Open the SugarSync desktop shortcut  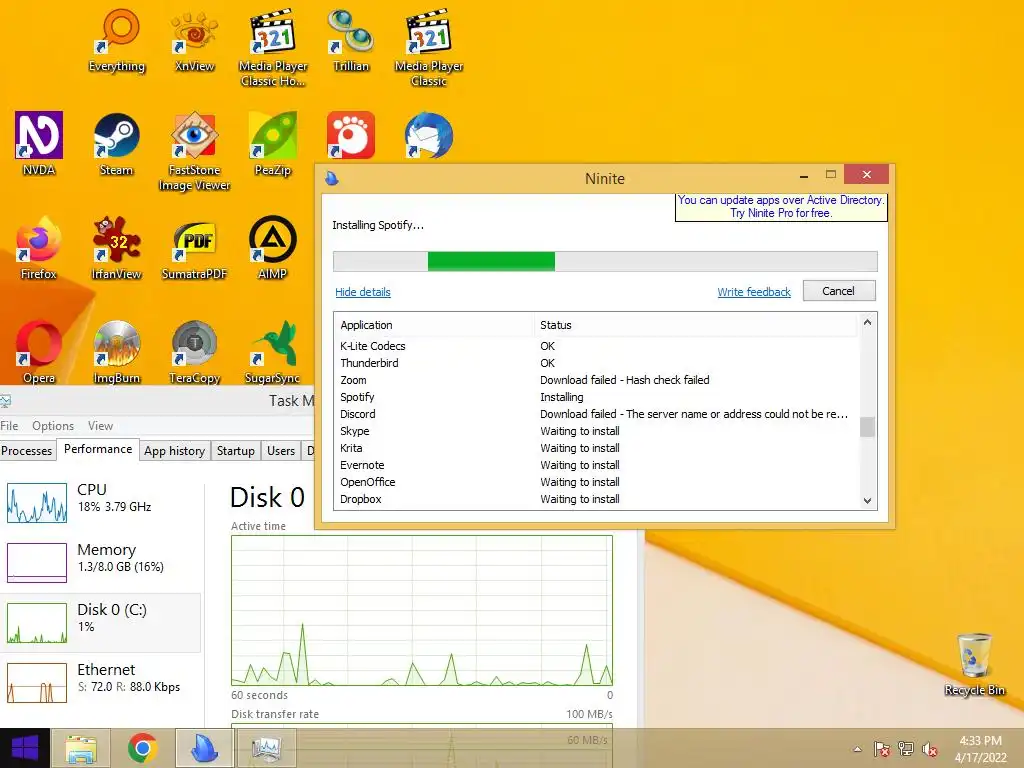click(x=272, y=352)
